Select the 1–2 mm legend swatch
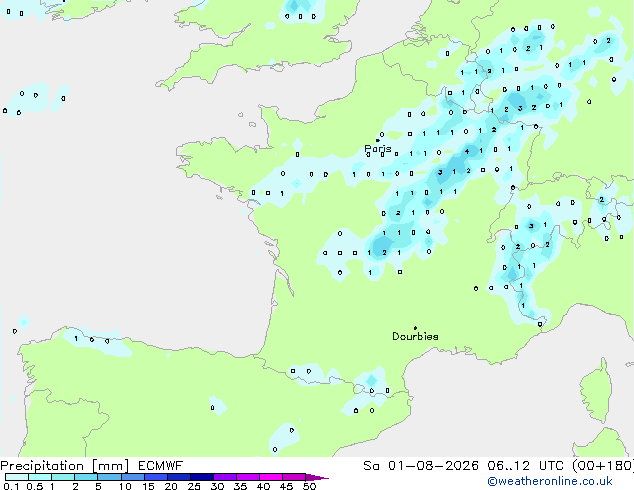 63,477
